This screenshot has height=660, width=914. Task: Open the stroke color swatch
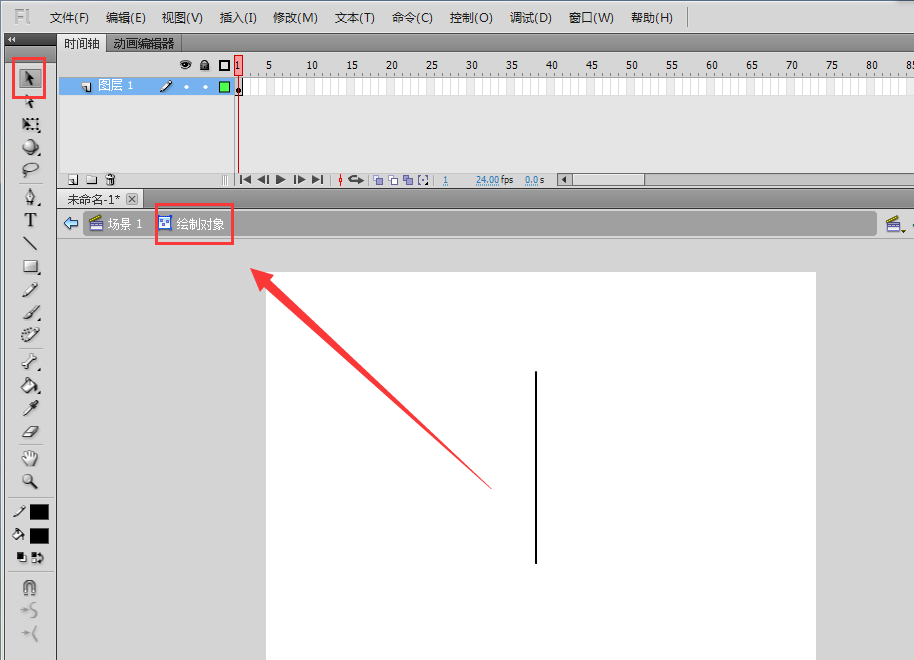pyautogui.click(x=39, y=512)
